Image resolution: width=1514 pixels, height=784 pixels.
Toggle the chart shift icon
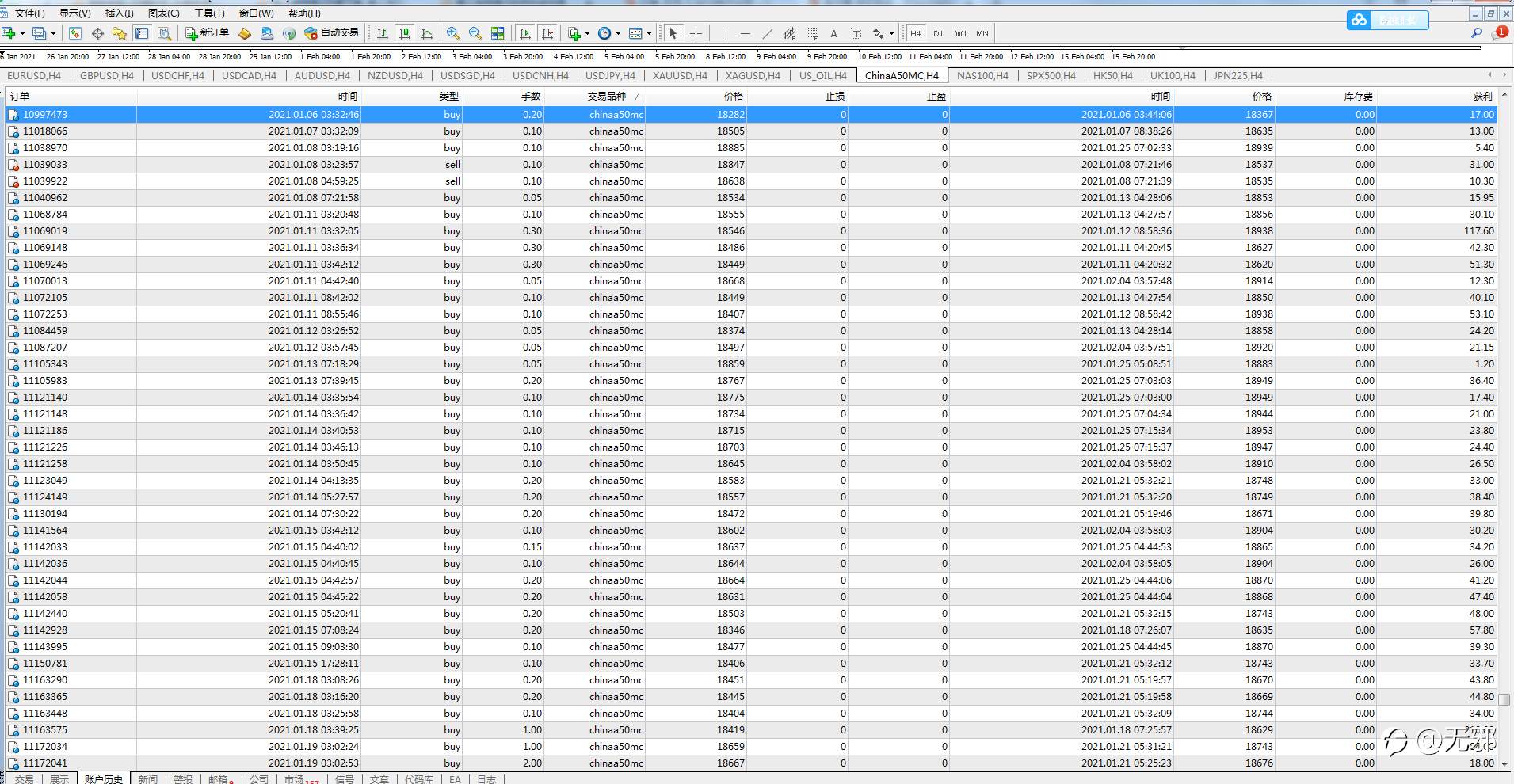[547, 33]
